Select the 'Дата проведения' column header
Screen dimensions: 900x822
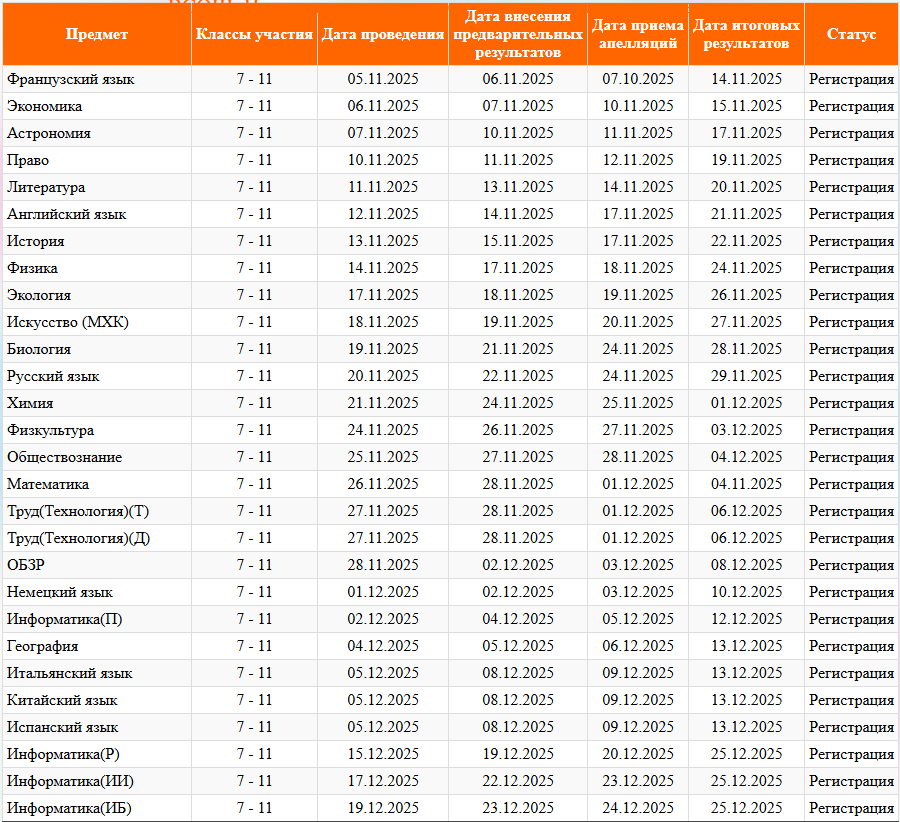coord(383,34)
